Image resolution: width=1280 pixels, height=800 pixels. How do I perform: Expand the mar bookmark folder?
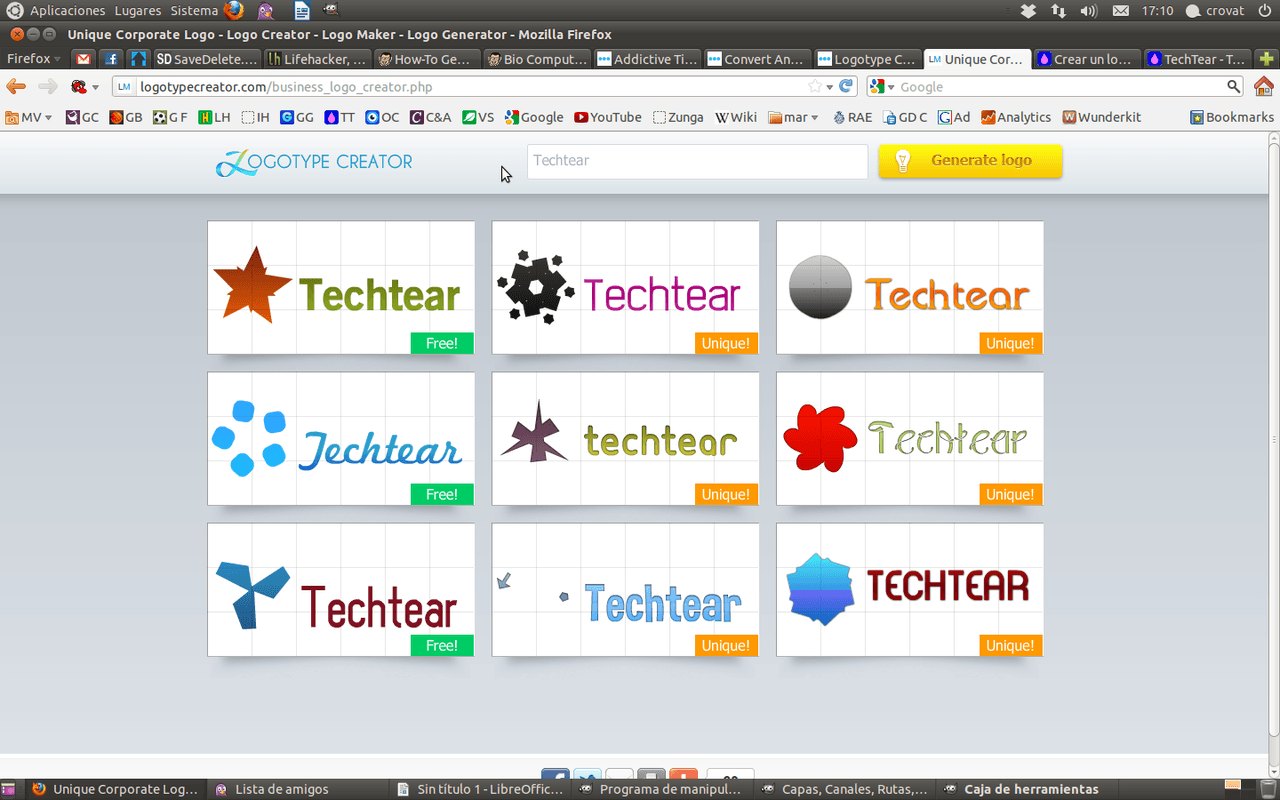click(793, 117)
